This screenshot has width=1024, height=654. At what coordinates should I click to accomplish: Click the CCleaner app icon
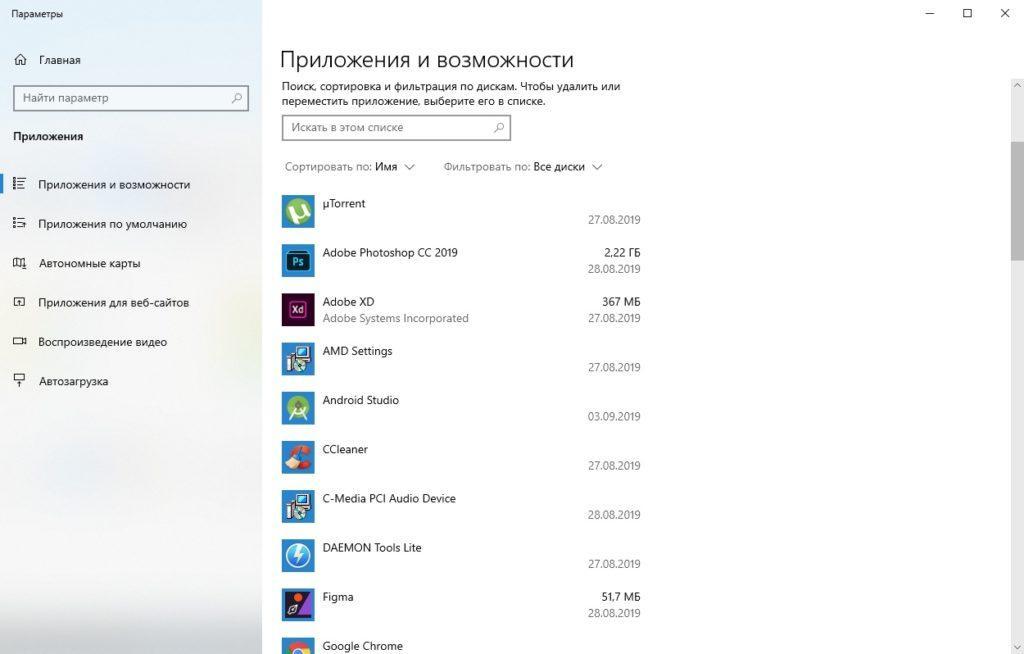[x=298, y=457]
